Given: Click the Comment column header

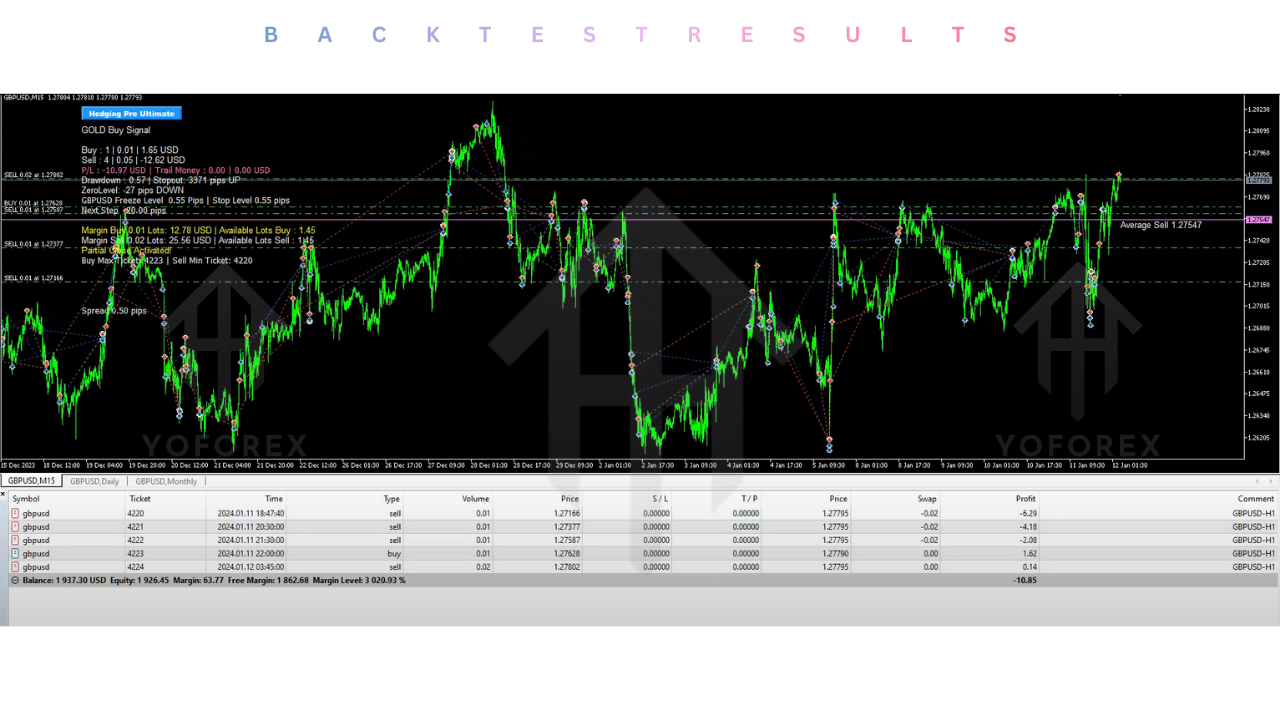Looking at the screenshot, I should [x=1255, y=498].
